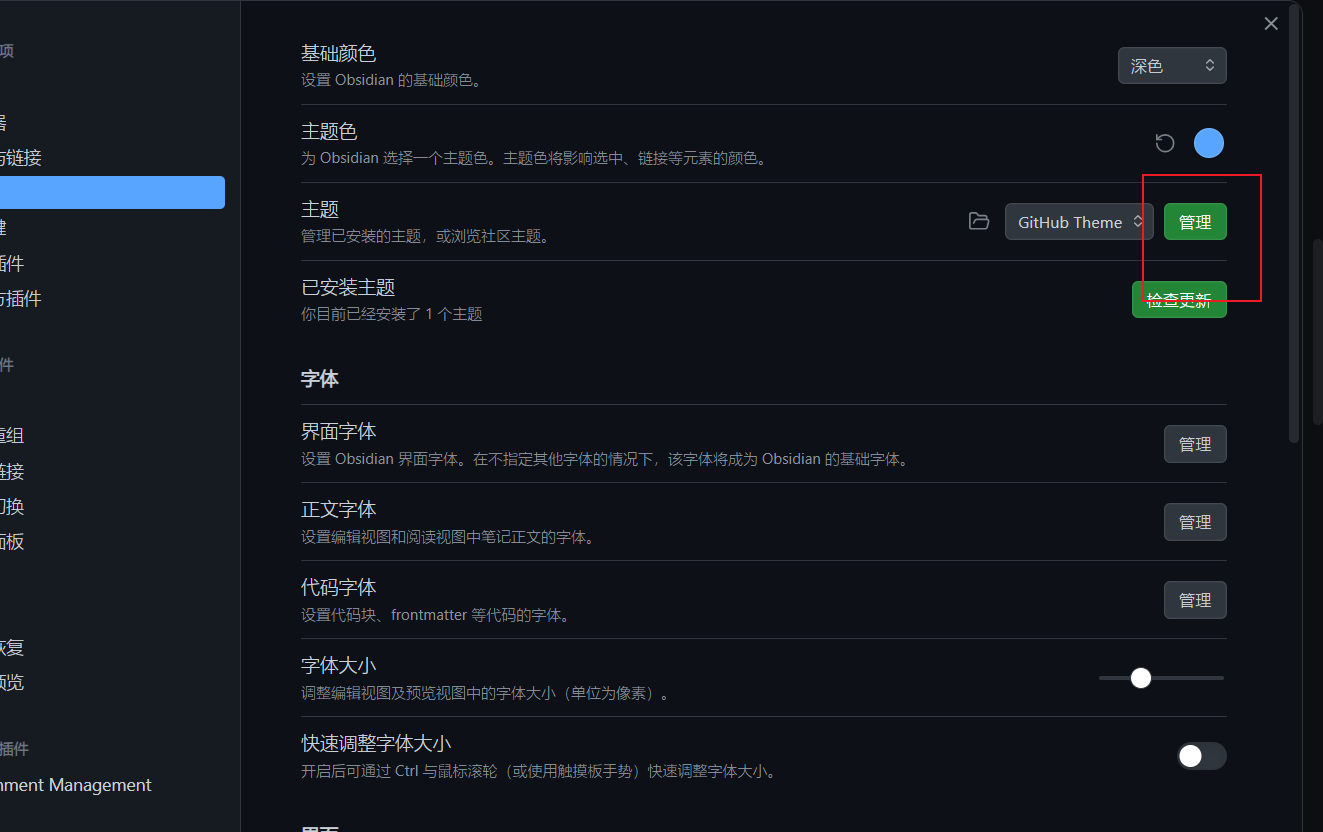This screenshot has height=832, width=1323.
Task: Open the sidebar tab ending in 与链接
Action: 21,158
